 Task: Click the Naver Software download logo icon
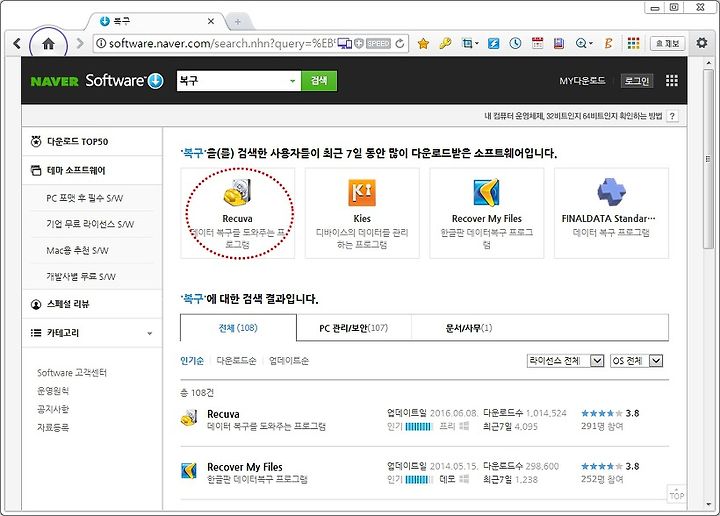tap(156, 81)
